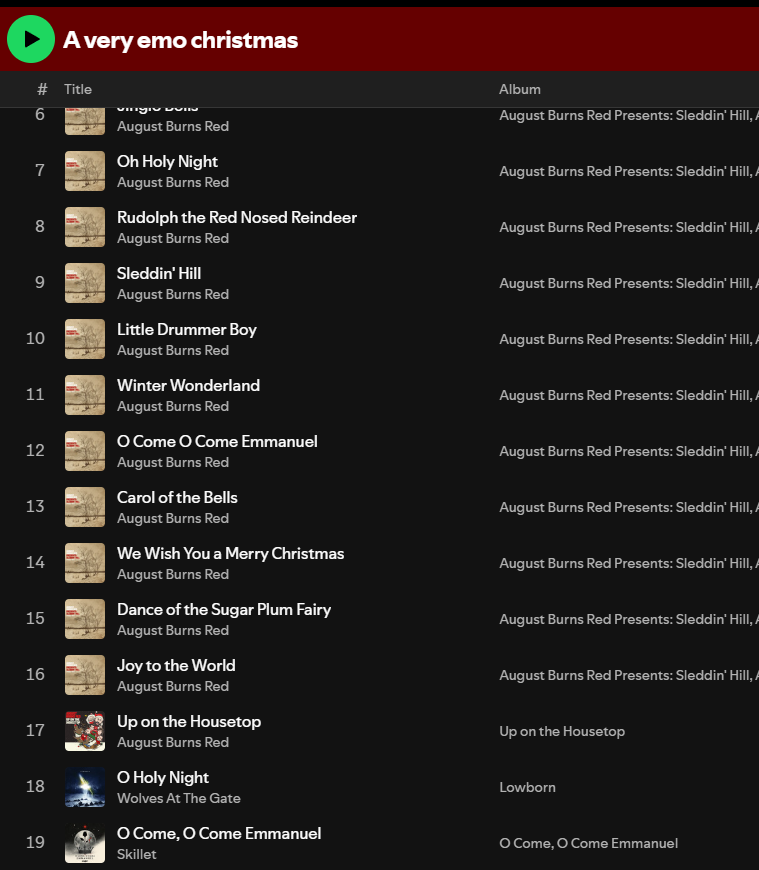This screenshot has height=870, width=759.
Task: Open artist August Burns Red under Sleddin' Hill
Action: point(173,295)
